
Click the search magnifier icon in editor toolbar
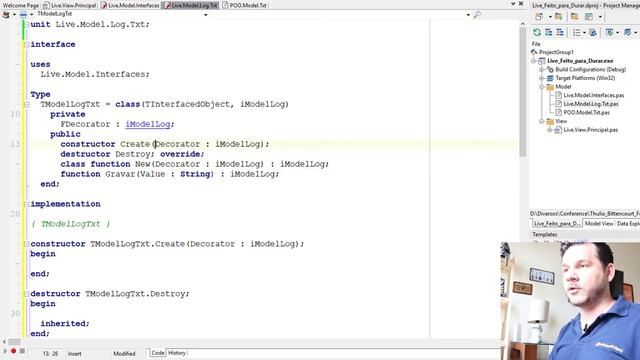click(x=477, y=15)
